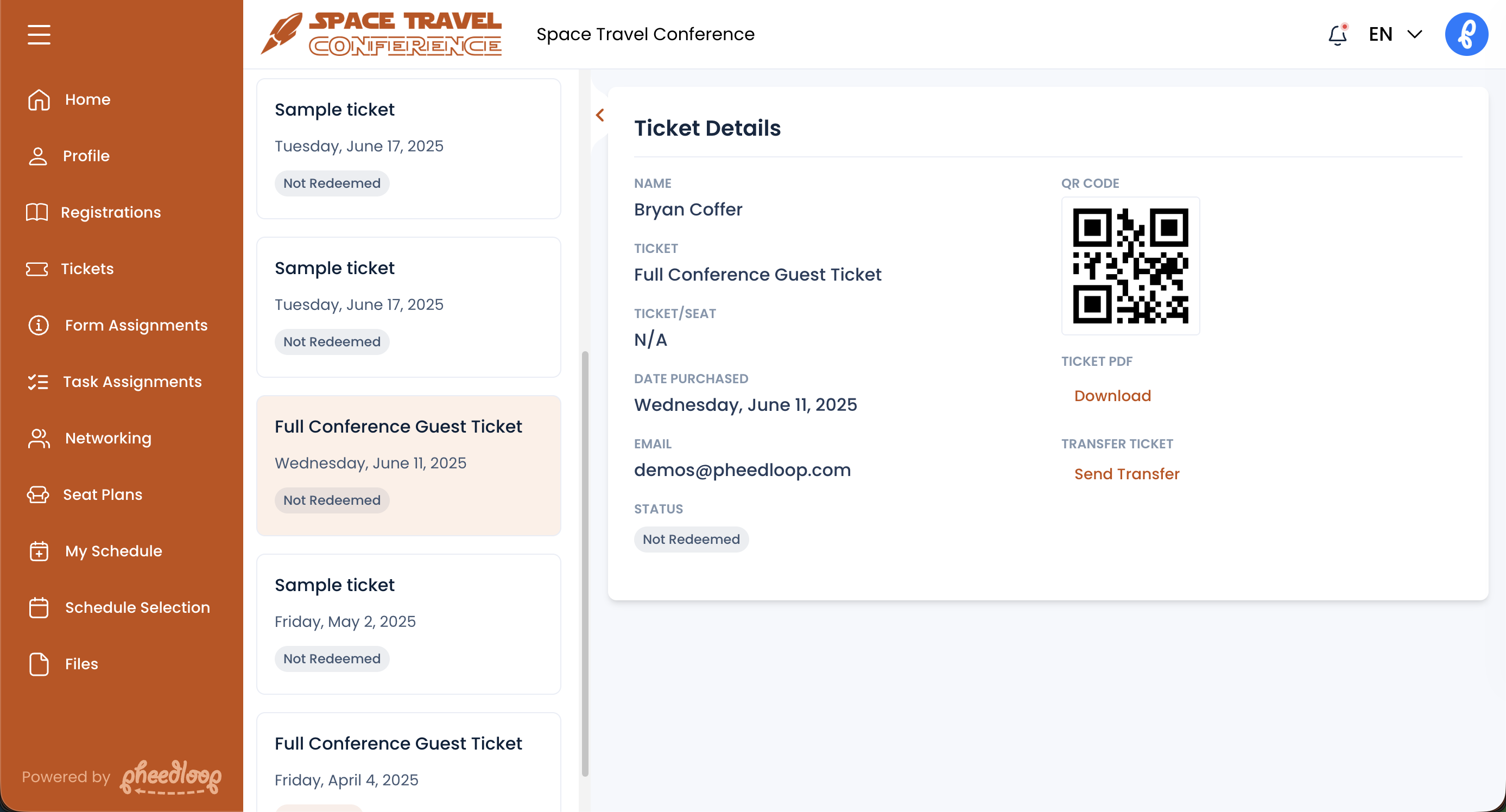Go to My Schedule page
The width and height of the screenshot is (1506, 812).
pos(113,551)
